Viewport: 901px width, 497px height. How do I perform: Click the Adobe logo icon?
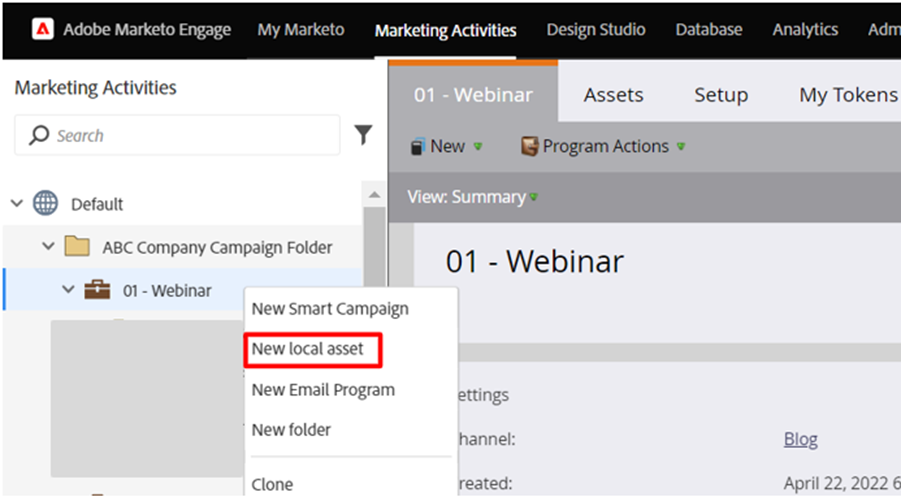(x=43, y=29)
